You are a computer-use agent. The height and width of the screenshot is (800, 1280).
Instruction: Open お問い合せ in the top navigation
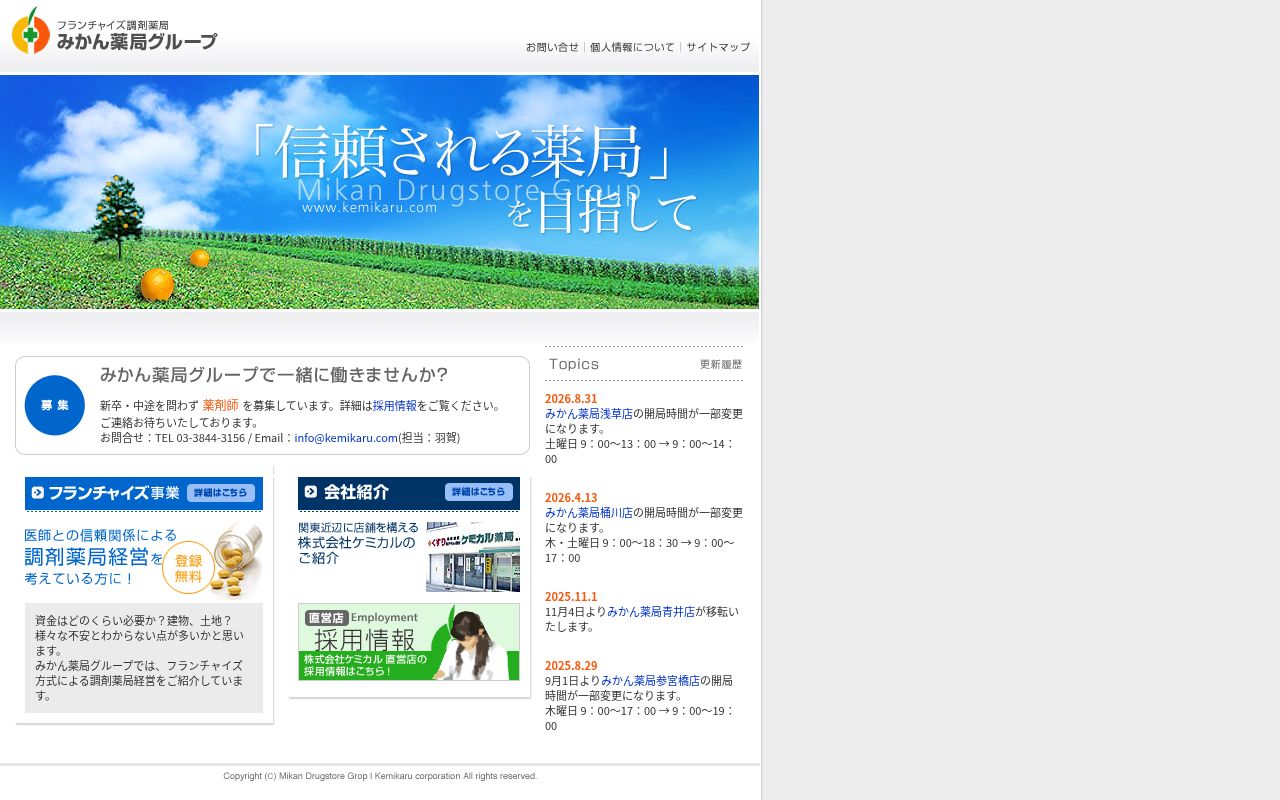pyautogui.click(x=552, y=47)
